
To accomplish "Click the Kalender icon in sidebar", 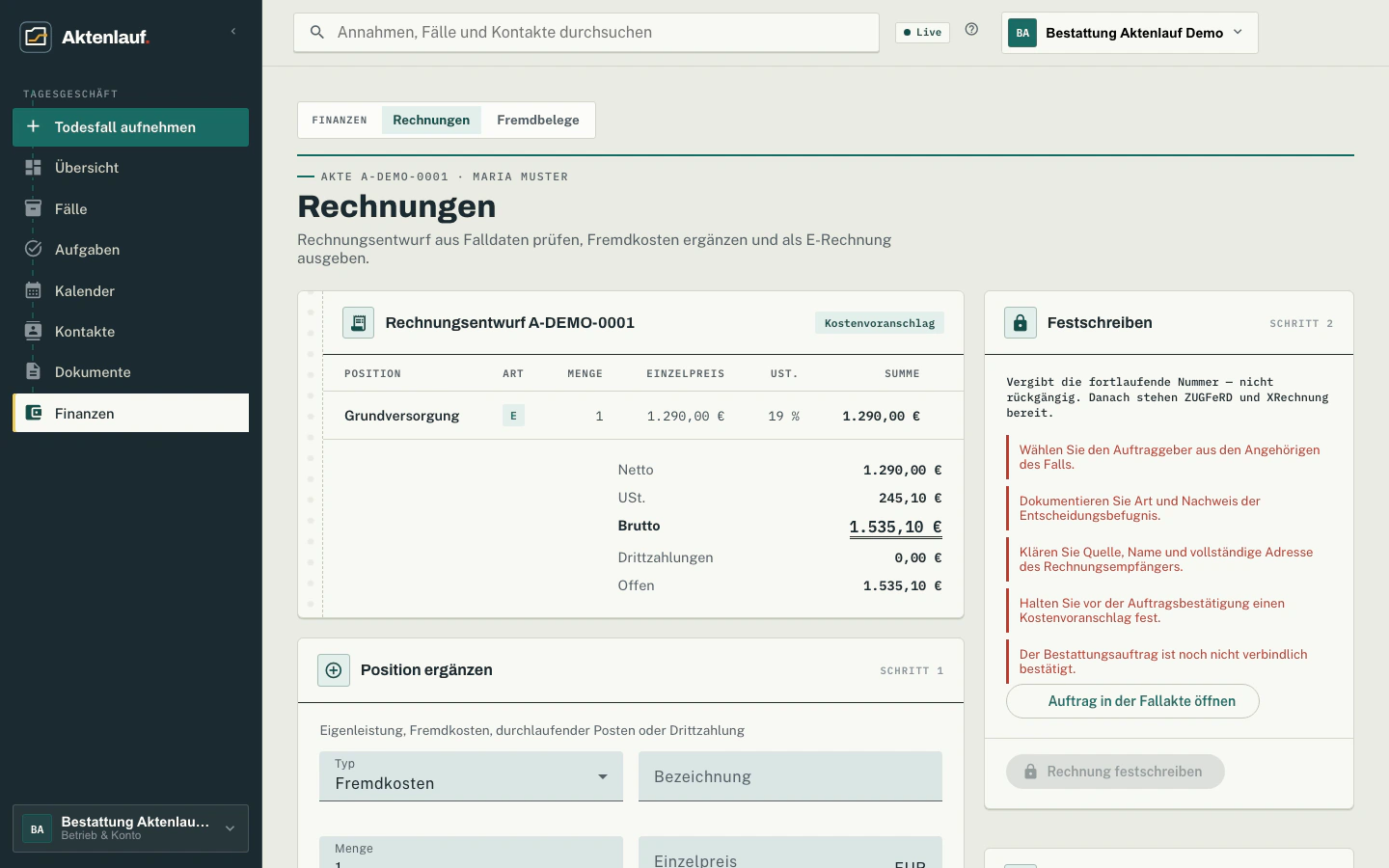I will coord(33,290).
